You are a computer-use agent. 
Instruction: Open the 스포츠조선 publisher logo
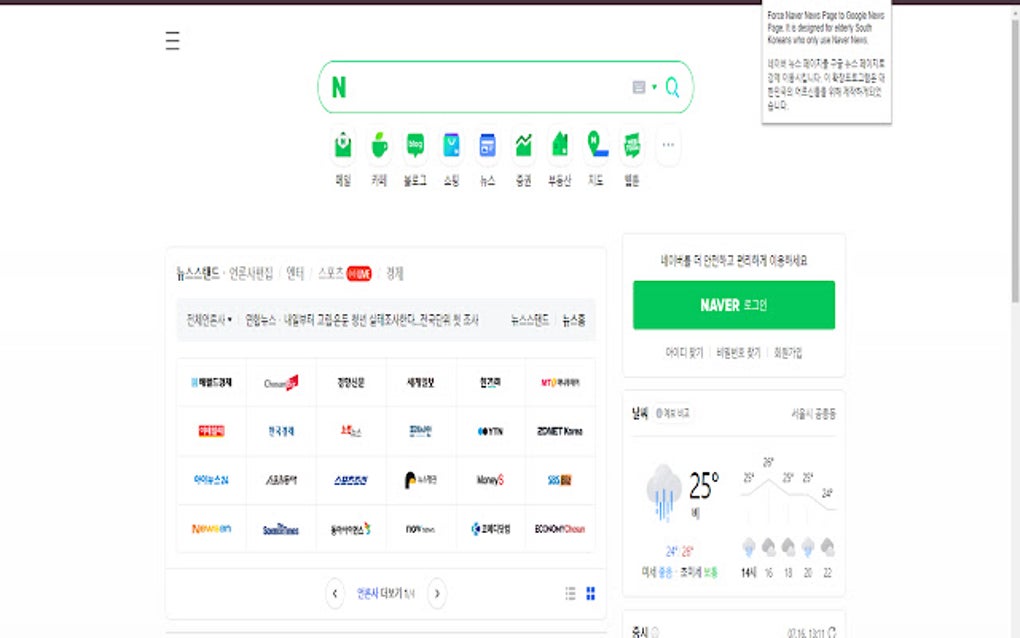pyautogui.click(x=351, y=480)
